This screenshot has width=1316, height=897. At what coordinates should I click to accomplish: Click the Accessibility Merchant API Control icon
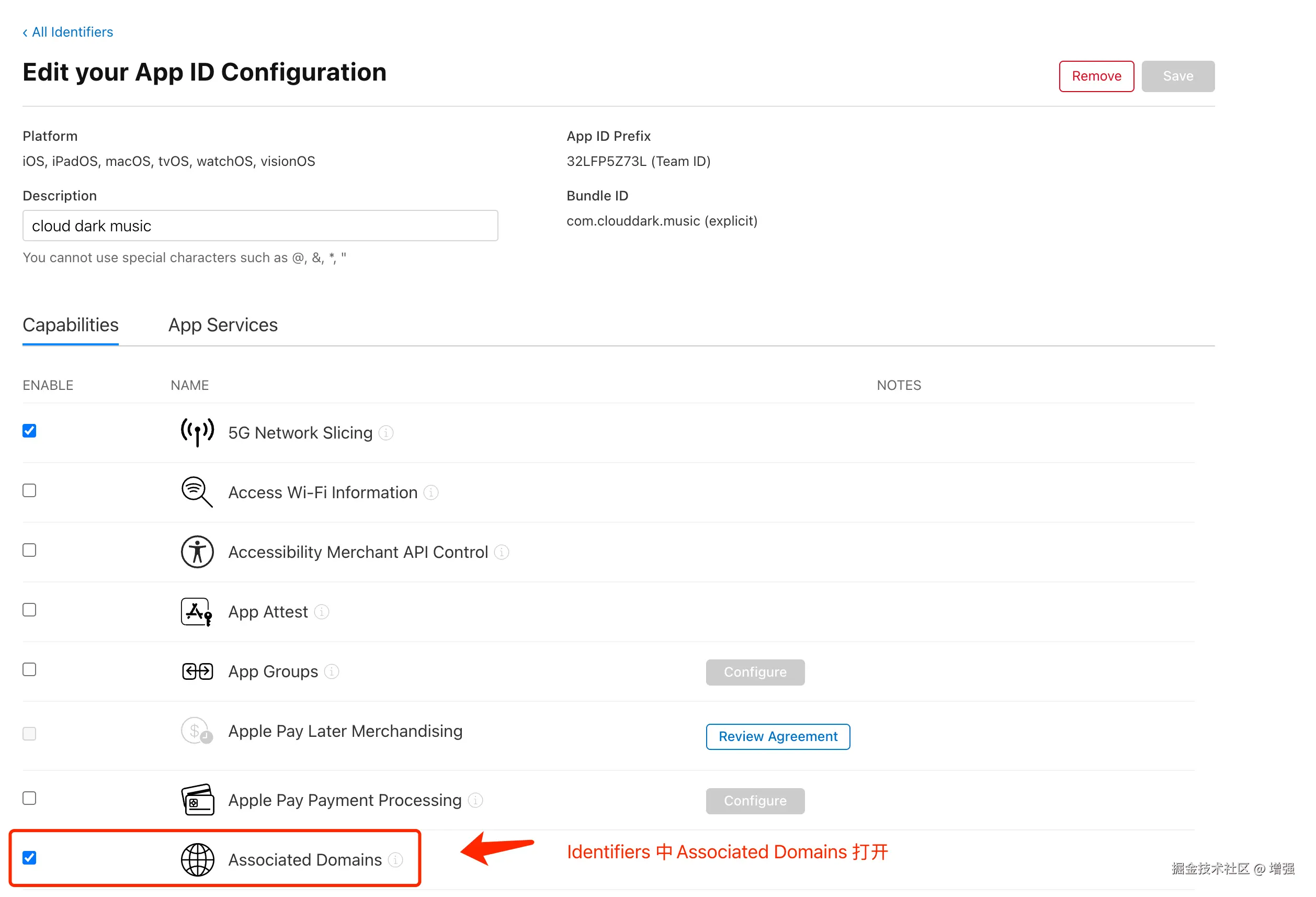point(197,552)
